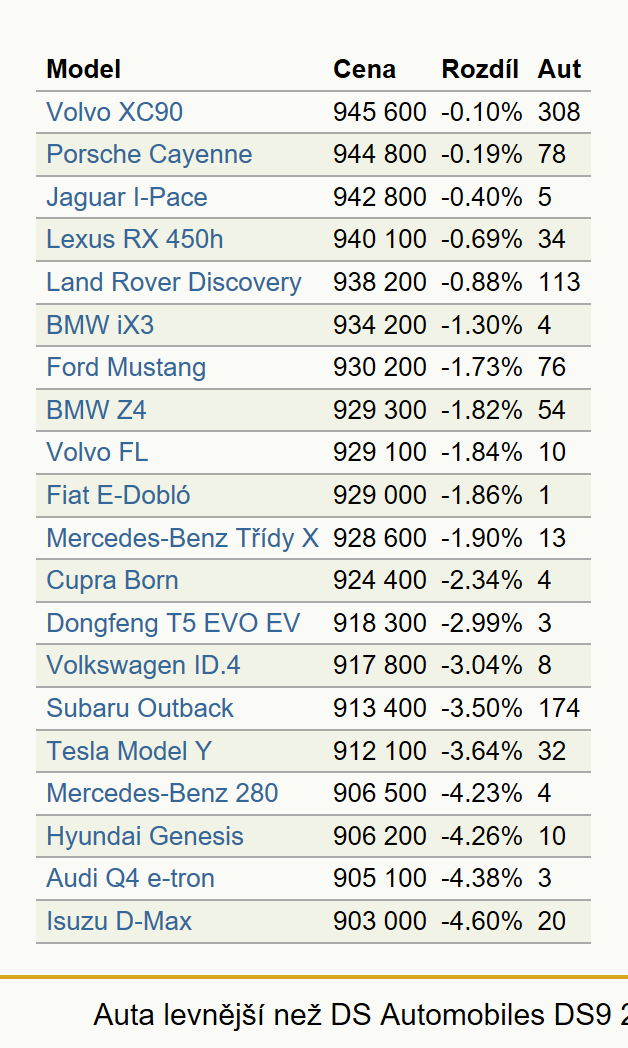Image resolution: width=628 pixels, height=1048 pixels.
Task: Open Land Rover Discovery model page
Action: [x=174, y=282]
